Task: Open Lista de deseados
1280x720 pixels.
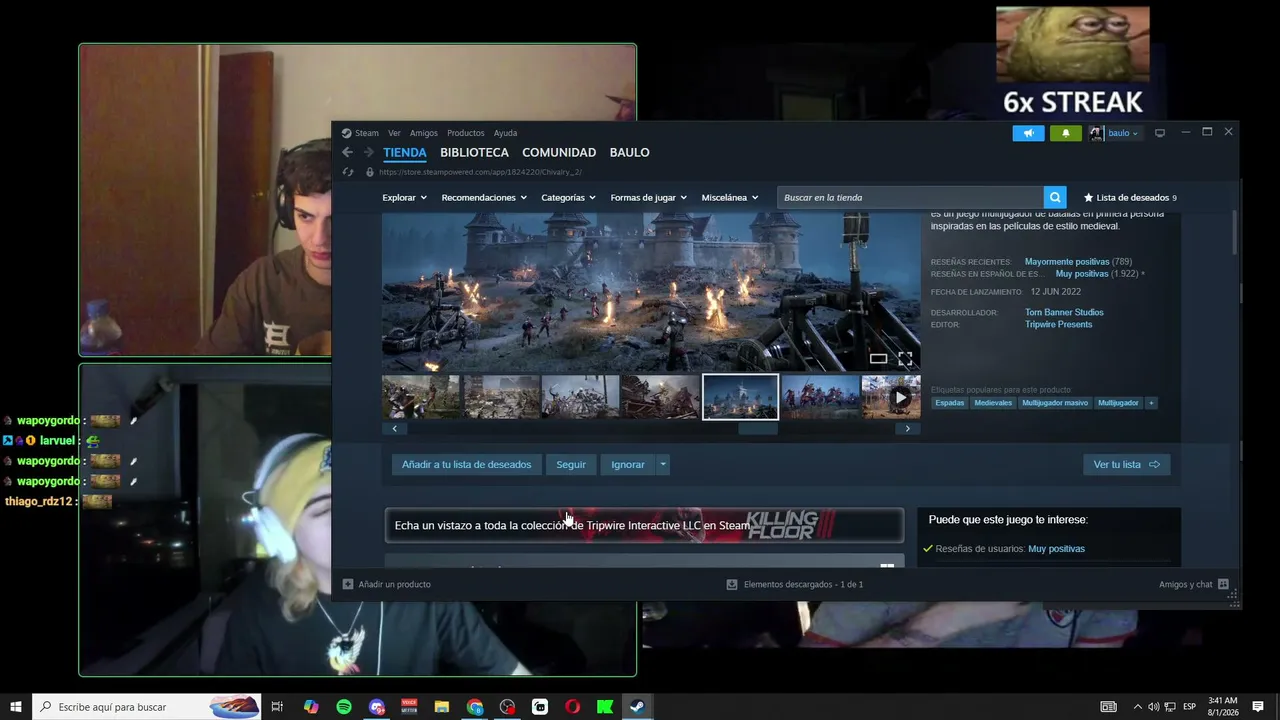Action: click(1130, 197)
